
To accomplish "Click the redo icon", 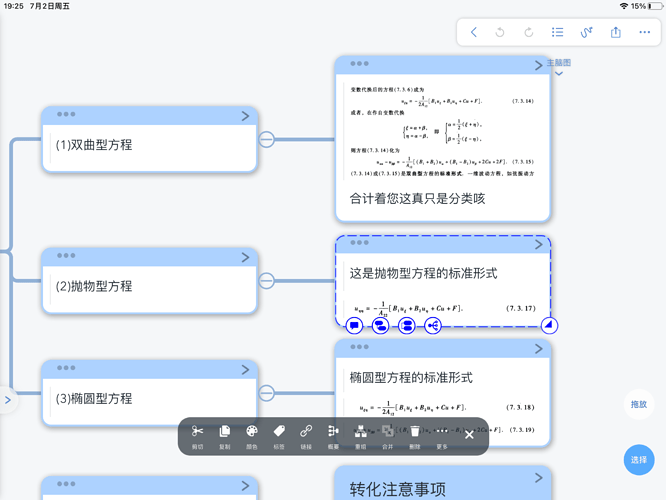I will 529,32.
